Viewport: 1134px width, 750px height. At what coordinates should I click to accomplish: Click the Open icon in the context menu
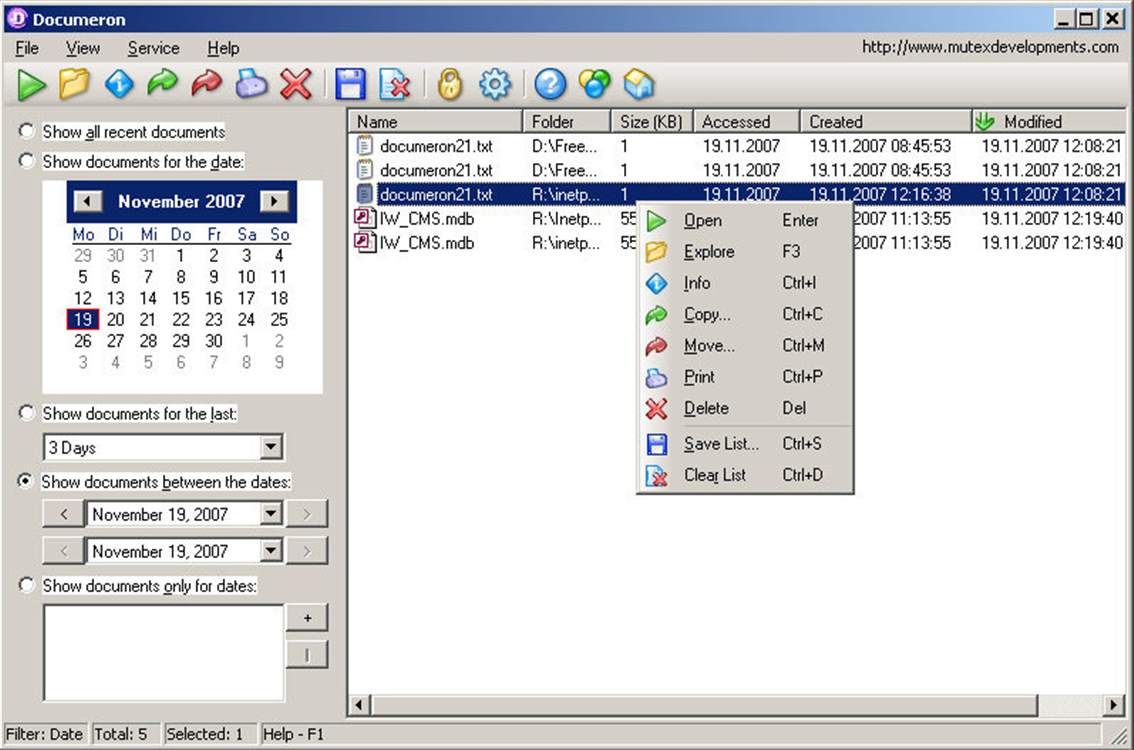point(657,221)
